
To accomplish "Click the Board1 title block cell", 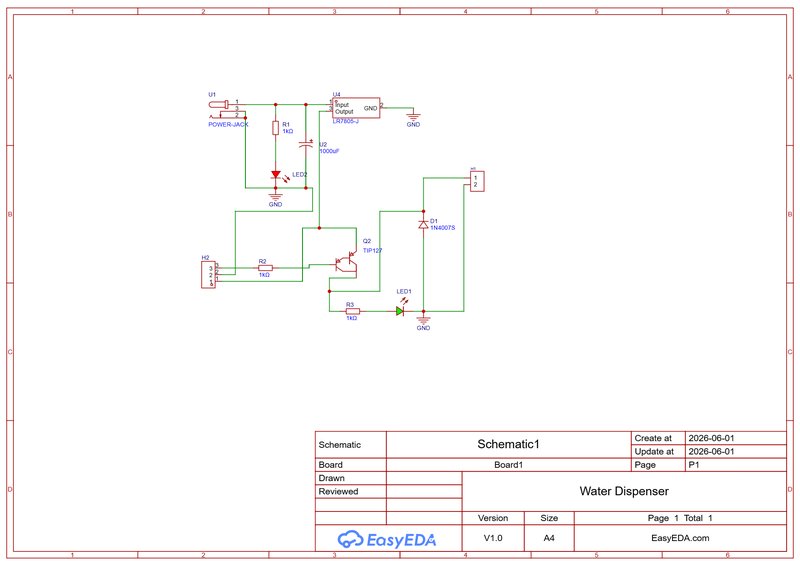I will tap(509, 464).
